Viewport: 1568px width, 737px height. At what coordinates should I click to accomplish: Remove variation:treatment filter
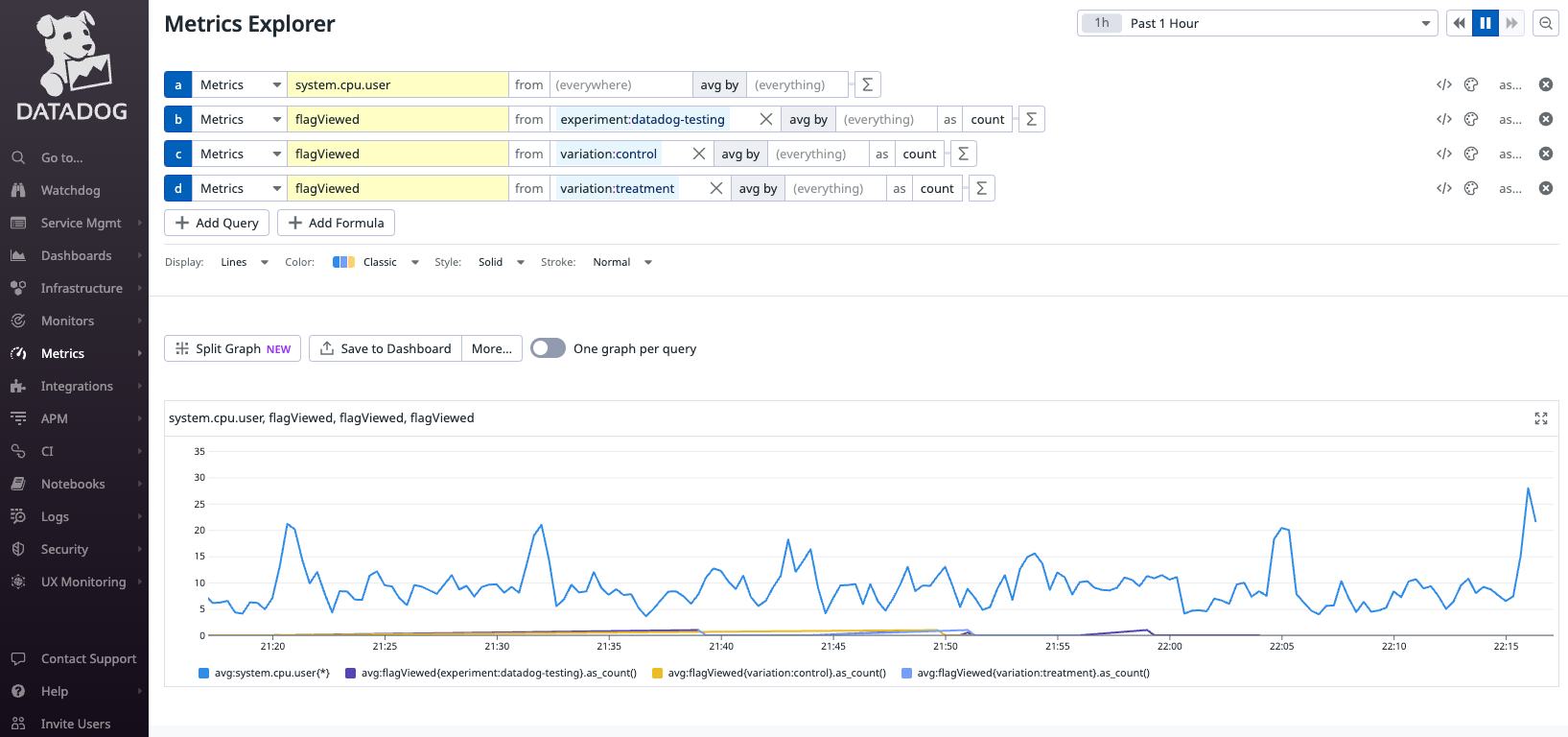(716, 188)
